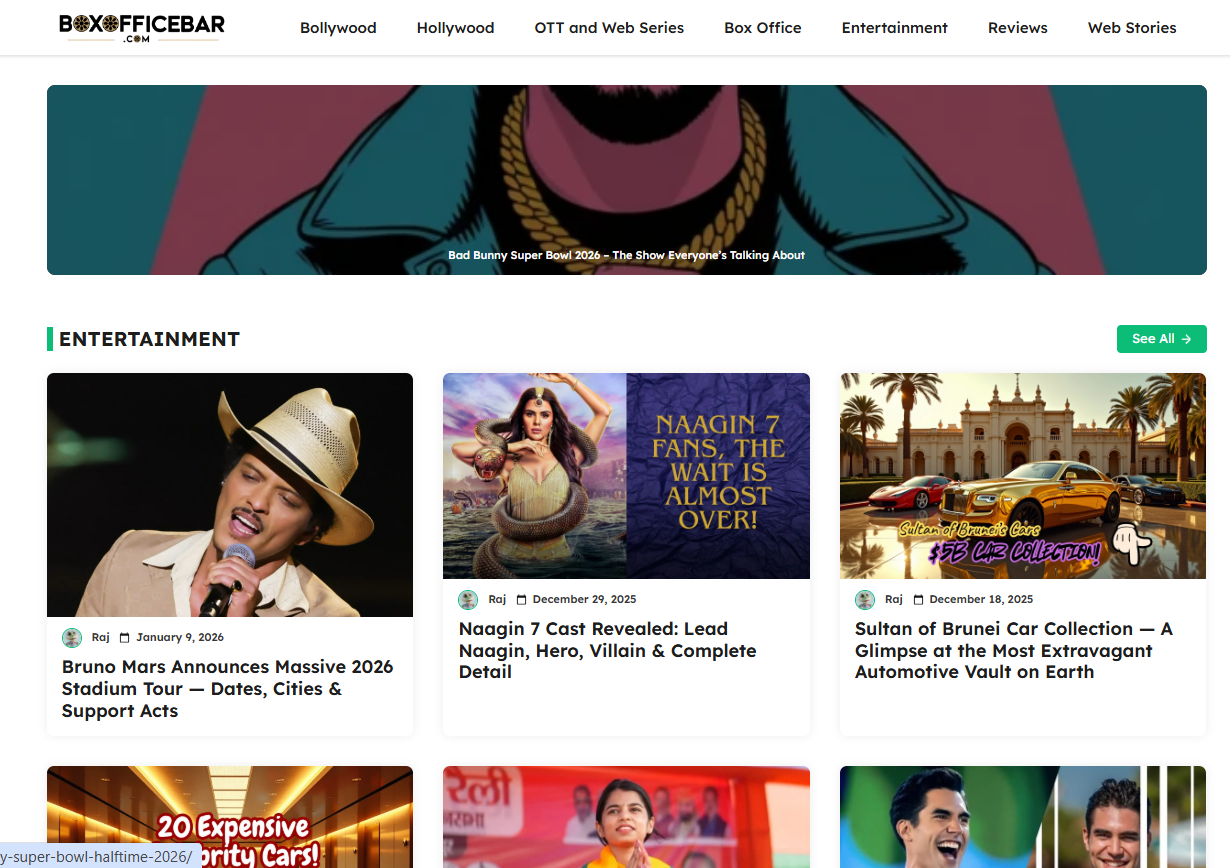1230x868 pixels.
Task: Open the Bollywood menu item
Action: (338, 28)
